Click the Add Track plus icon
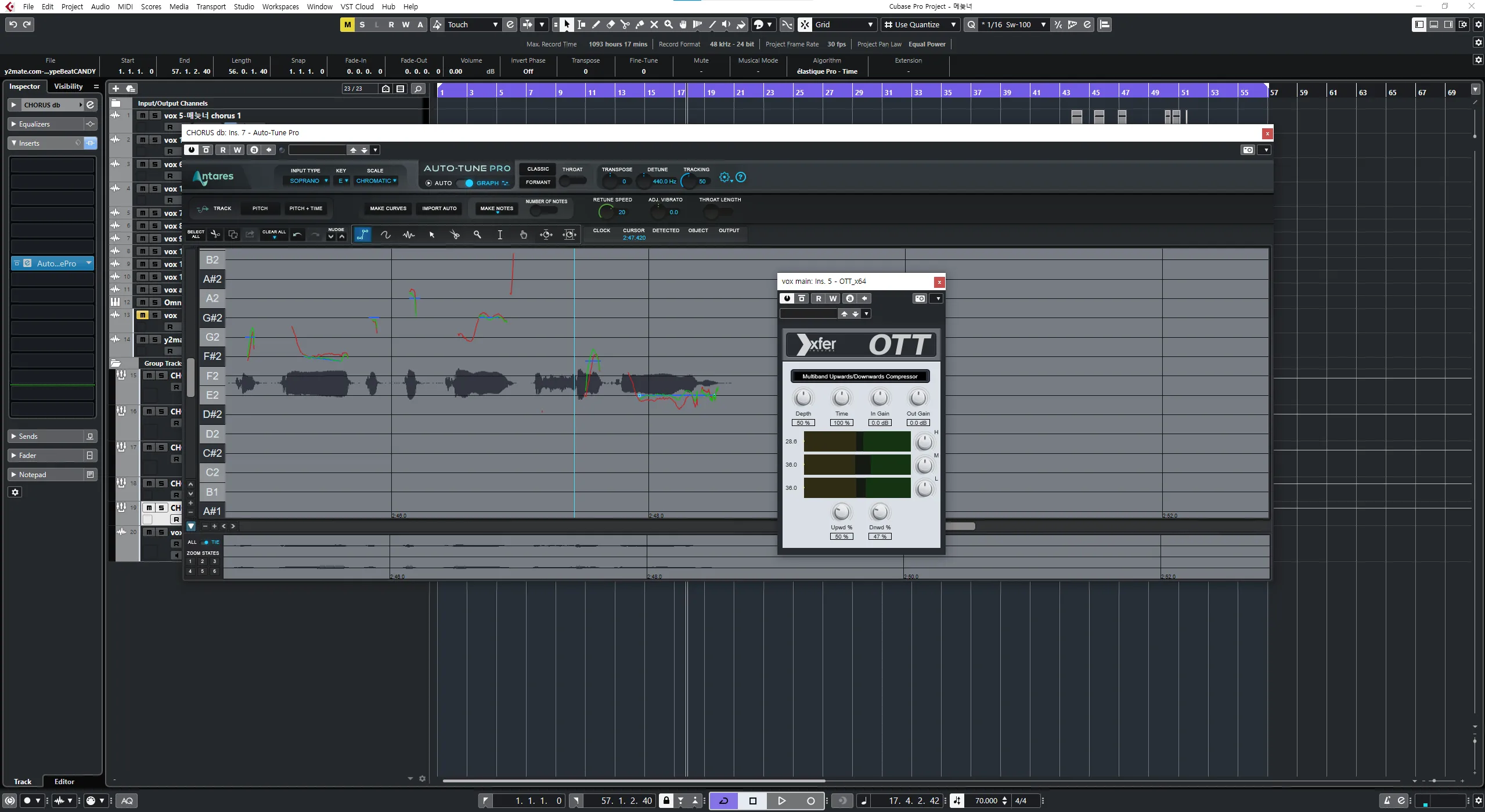Viewport: 1485px width, 812px height. point(116,89)
